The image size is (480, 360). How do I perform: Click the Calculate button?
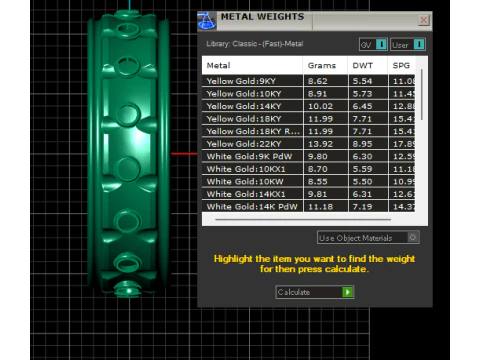coord(315,292)
